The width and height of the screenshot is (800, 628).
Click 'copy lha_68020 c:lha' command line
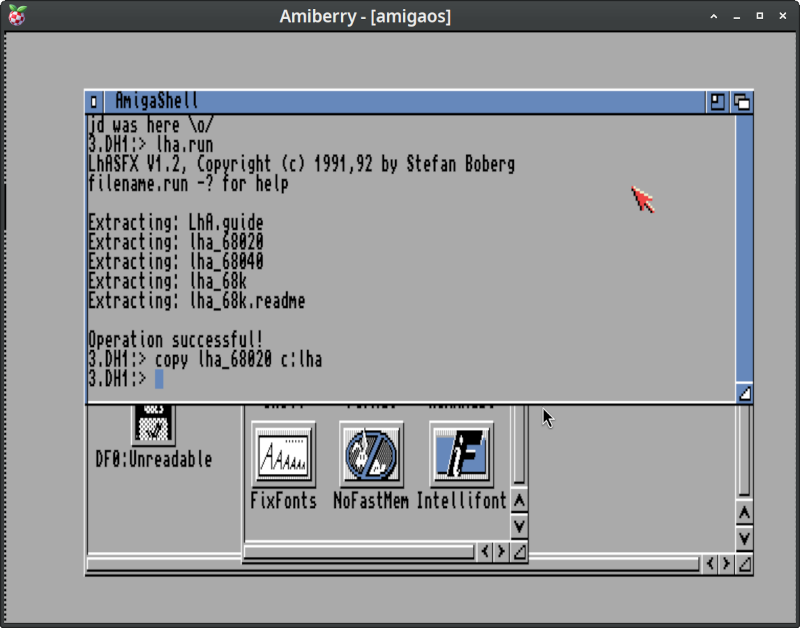(x=238, y=360)
